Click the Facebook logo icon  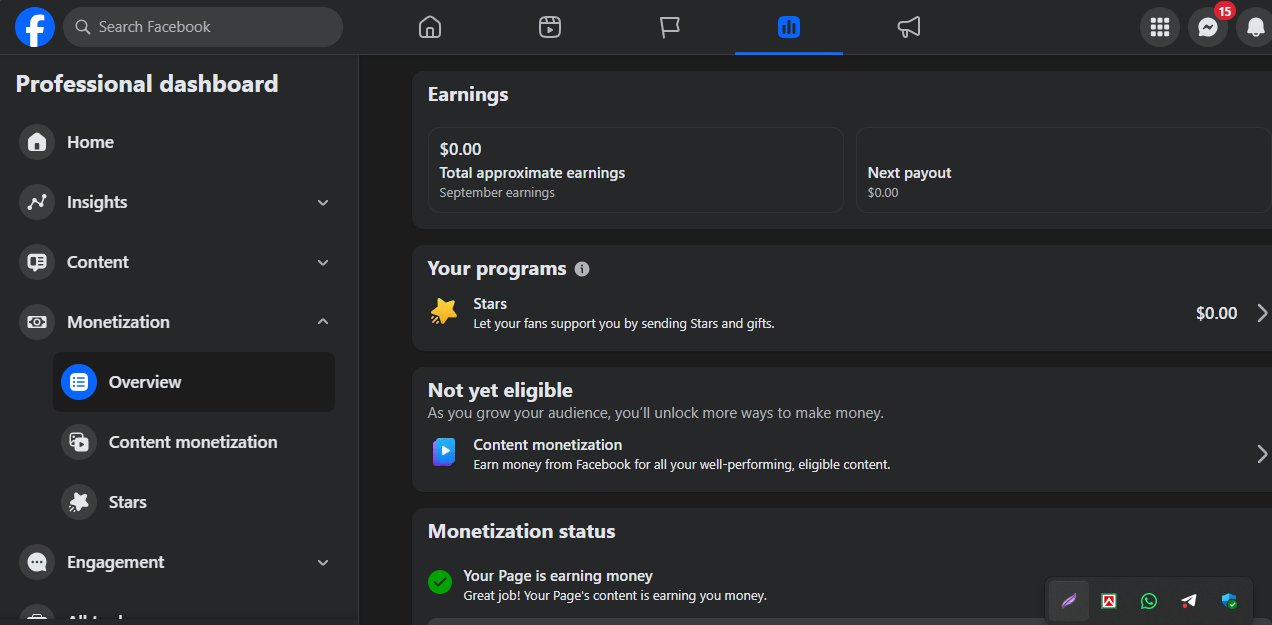tap(35, 27)
